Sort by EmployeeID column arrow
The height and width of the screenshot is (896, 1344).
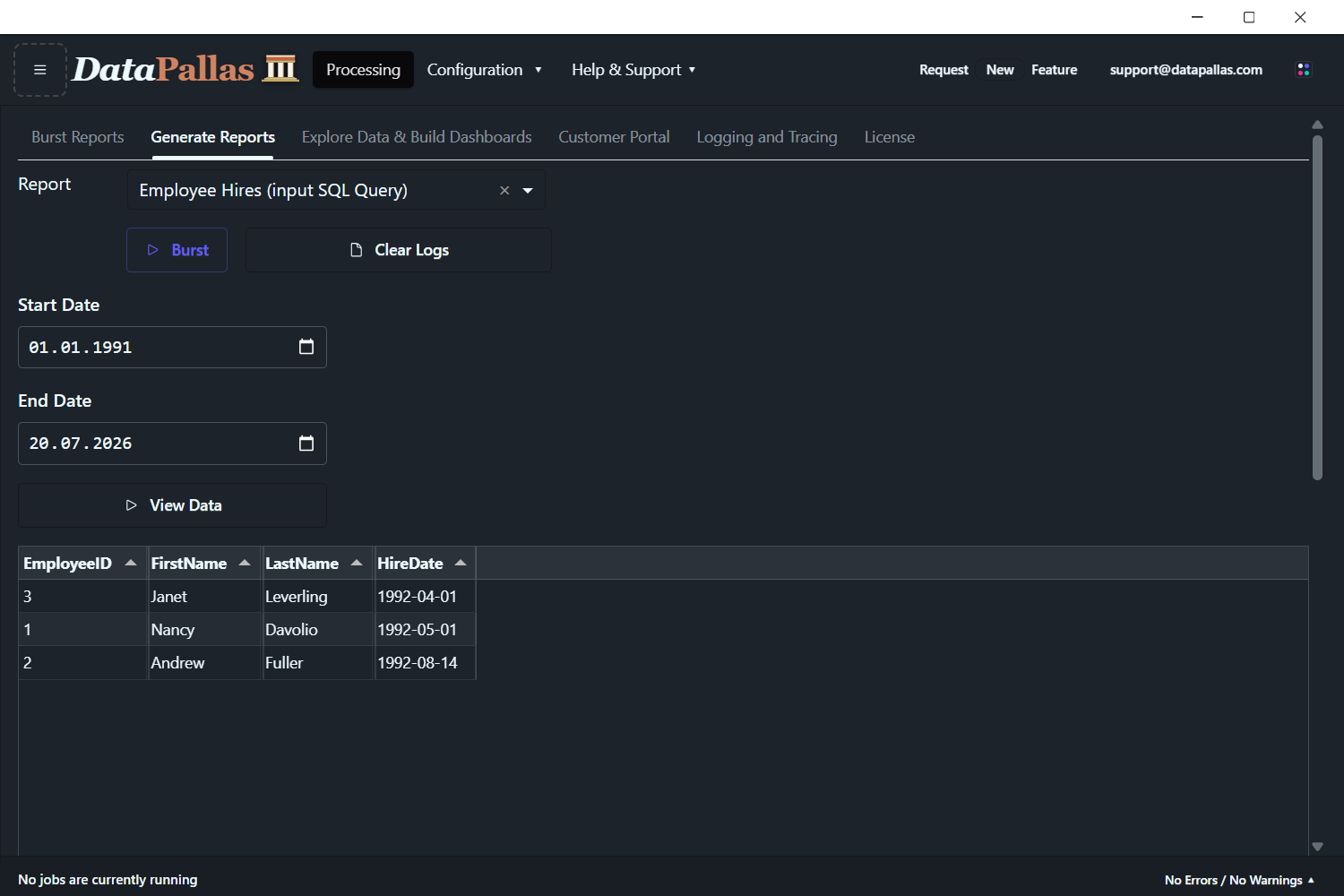pyautogui.click(x=131, y=563)
